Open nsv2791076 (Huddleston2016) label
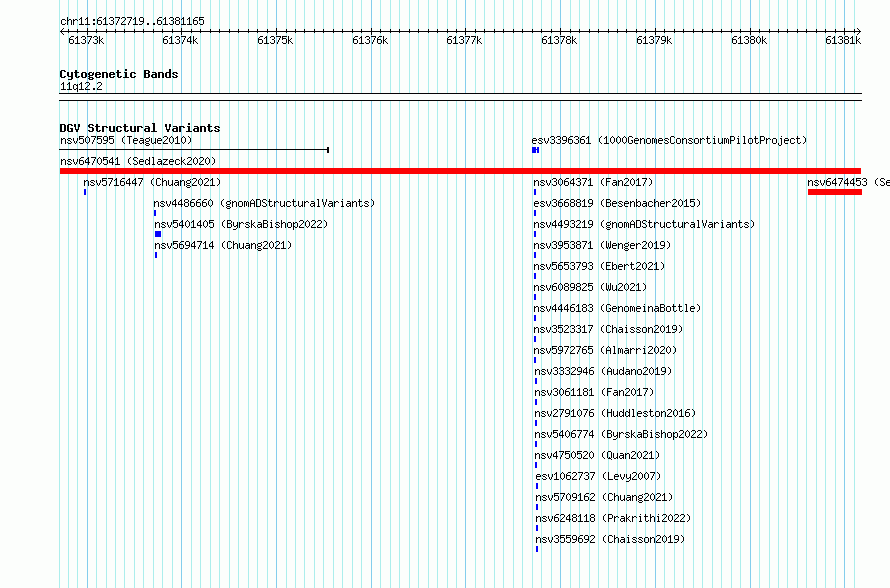This screenshot has width=890, height=588. click(615, 413)
